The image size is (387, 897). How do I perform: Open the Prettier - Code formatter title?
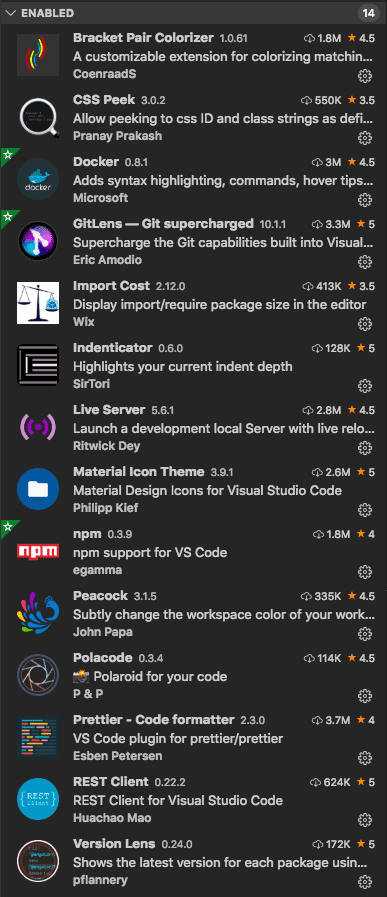coord(154,719)
